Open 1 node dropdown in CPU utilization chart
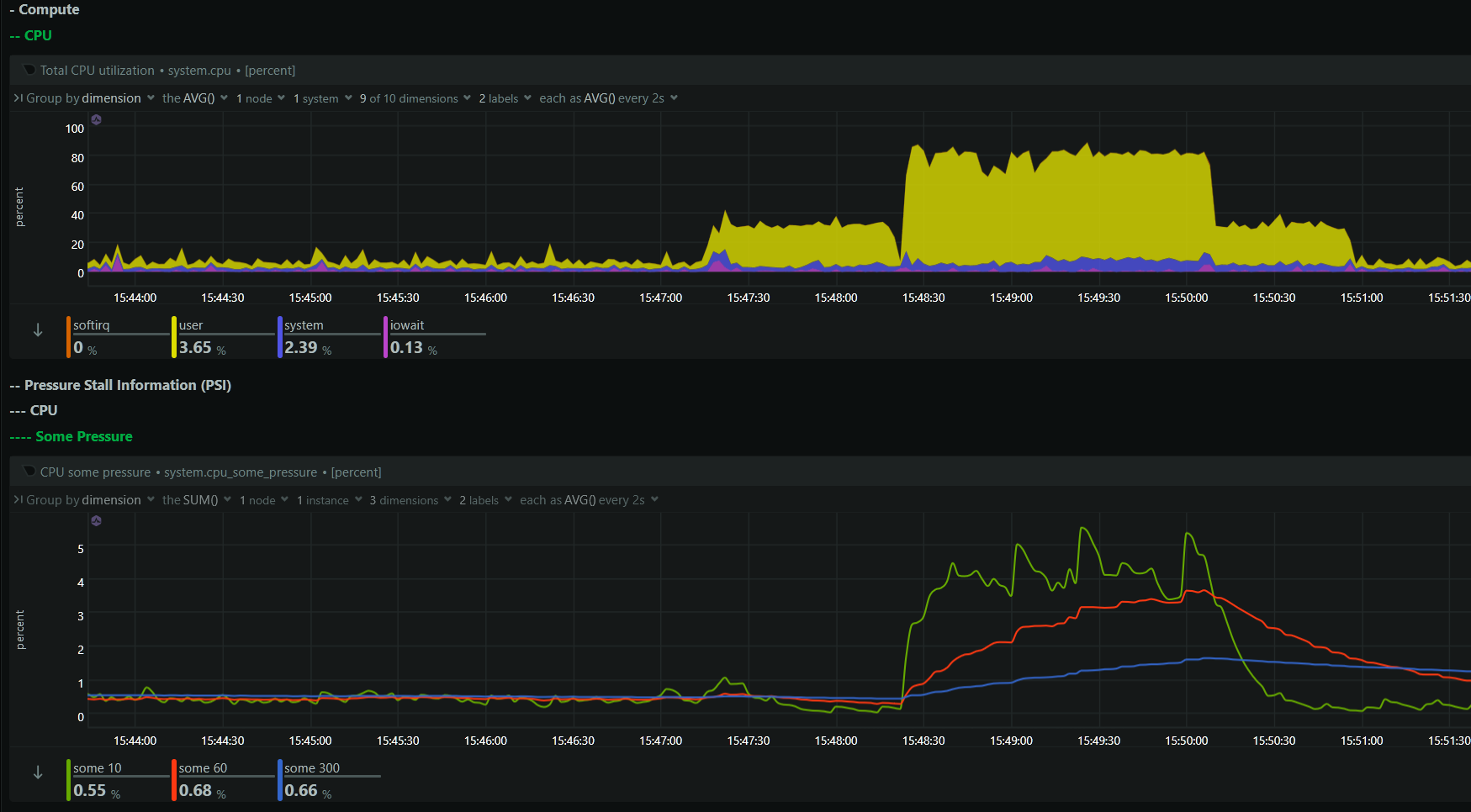Screen dimensions: 1471x812 pyautogui.click(x=261, y=98)
